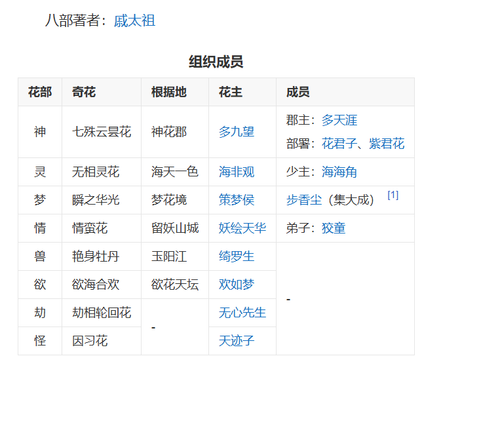Screen dimensions: 500x423
Task: Open the 多九望 flower master link
Action: pyautogui.click(x=236, y=132)
